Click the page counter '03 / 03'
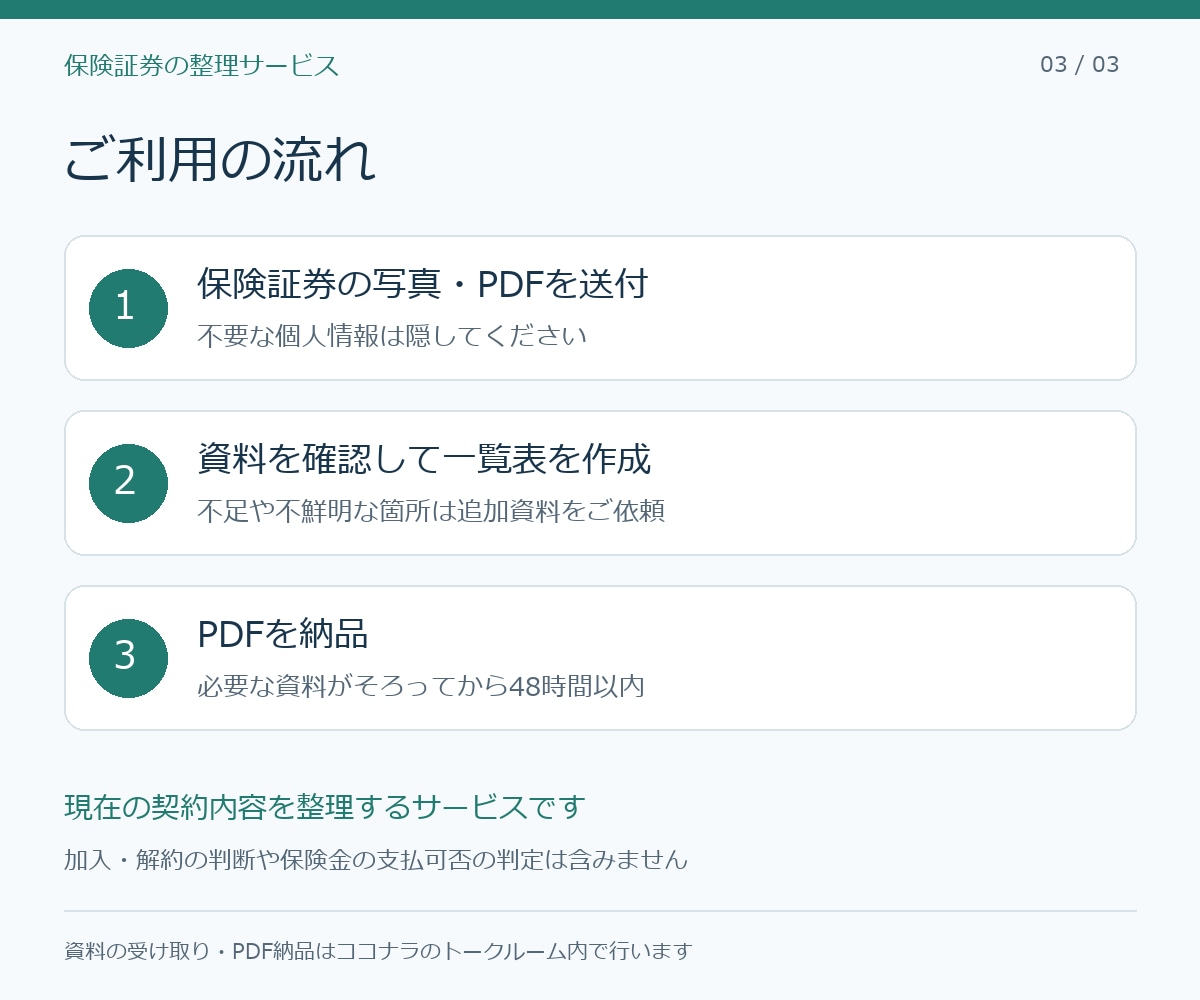Viewport: 1200px width, 1000px height. point(1080,65)
